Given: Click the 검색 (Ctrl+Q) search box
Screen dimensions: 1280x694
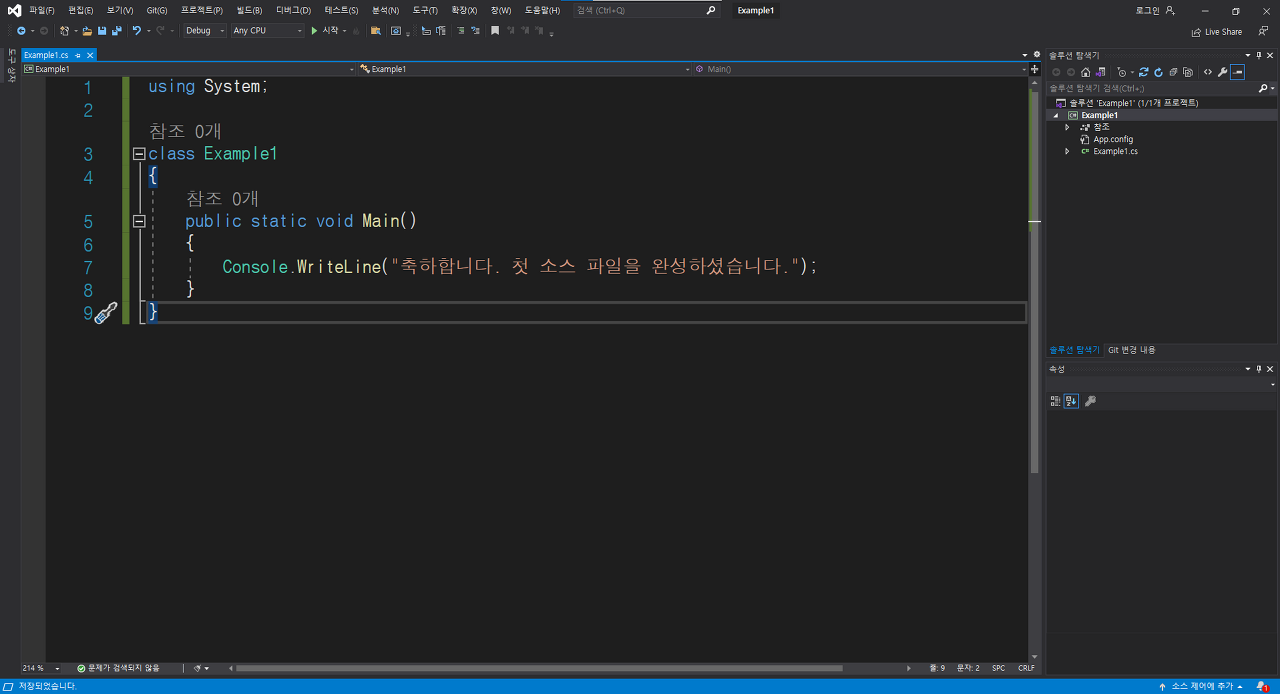Looking at the screenshot, I should 647,10.
